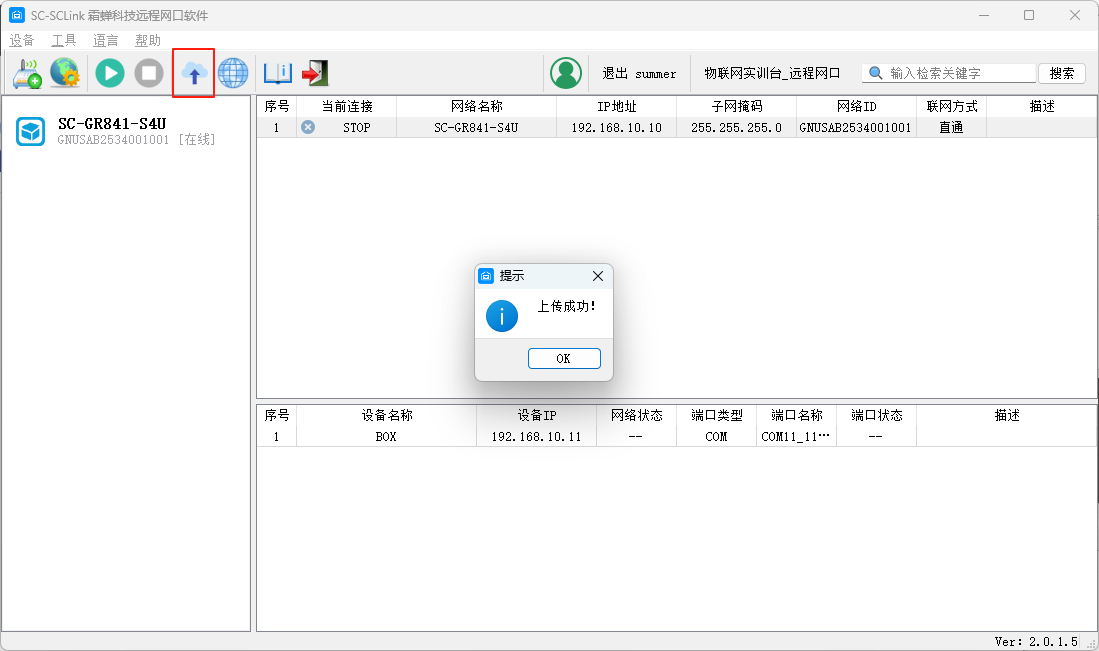Open the help manual book icon

pyautogui.click(x=277, y=73)
